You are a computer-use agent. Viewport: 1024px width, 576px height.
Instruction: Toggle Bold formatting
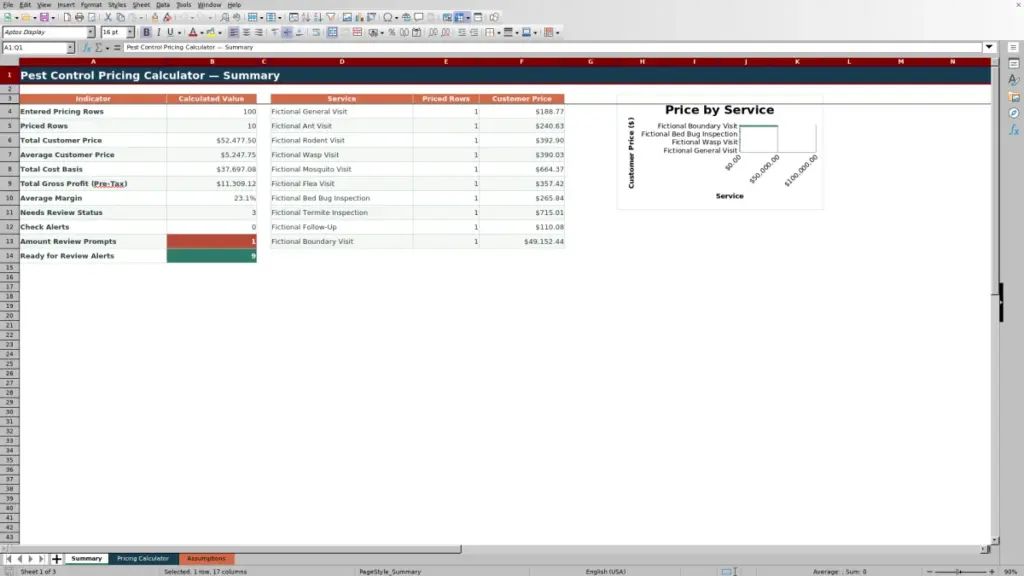(146, 32)
